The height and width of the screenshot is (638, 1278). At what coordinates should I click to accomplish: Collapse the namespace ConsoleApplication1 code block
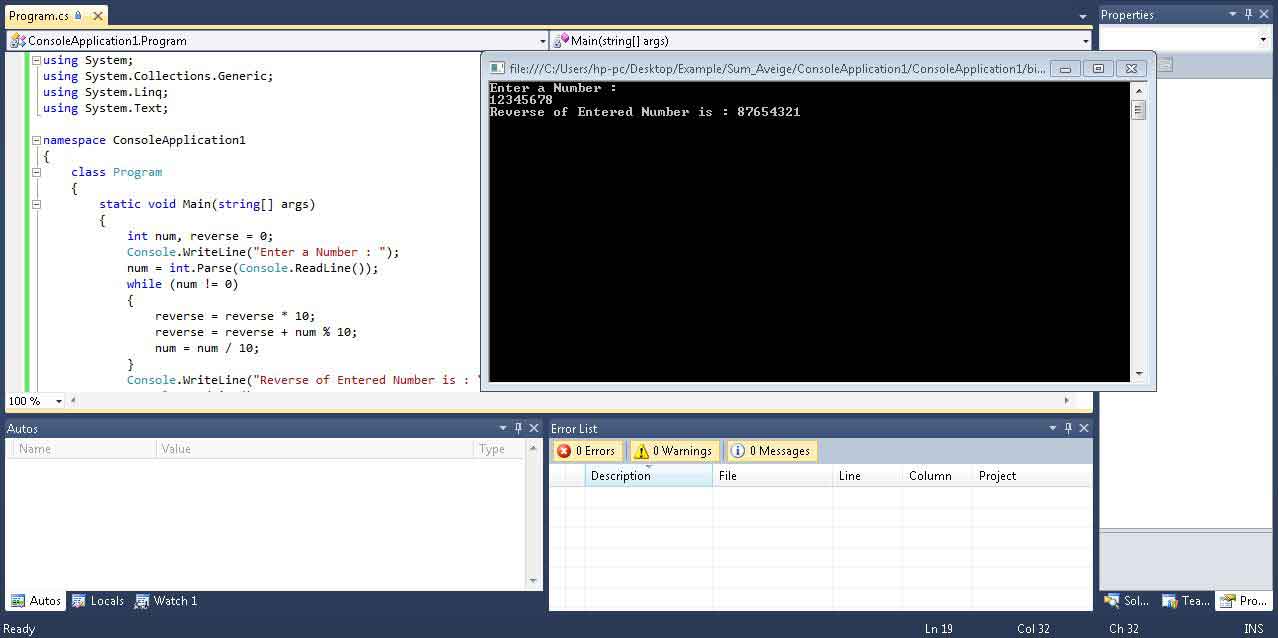pyautogui.click(x=36, y=140)
